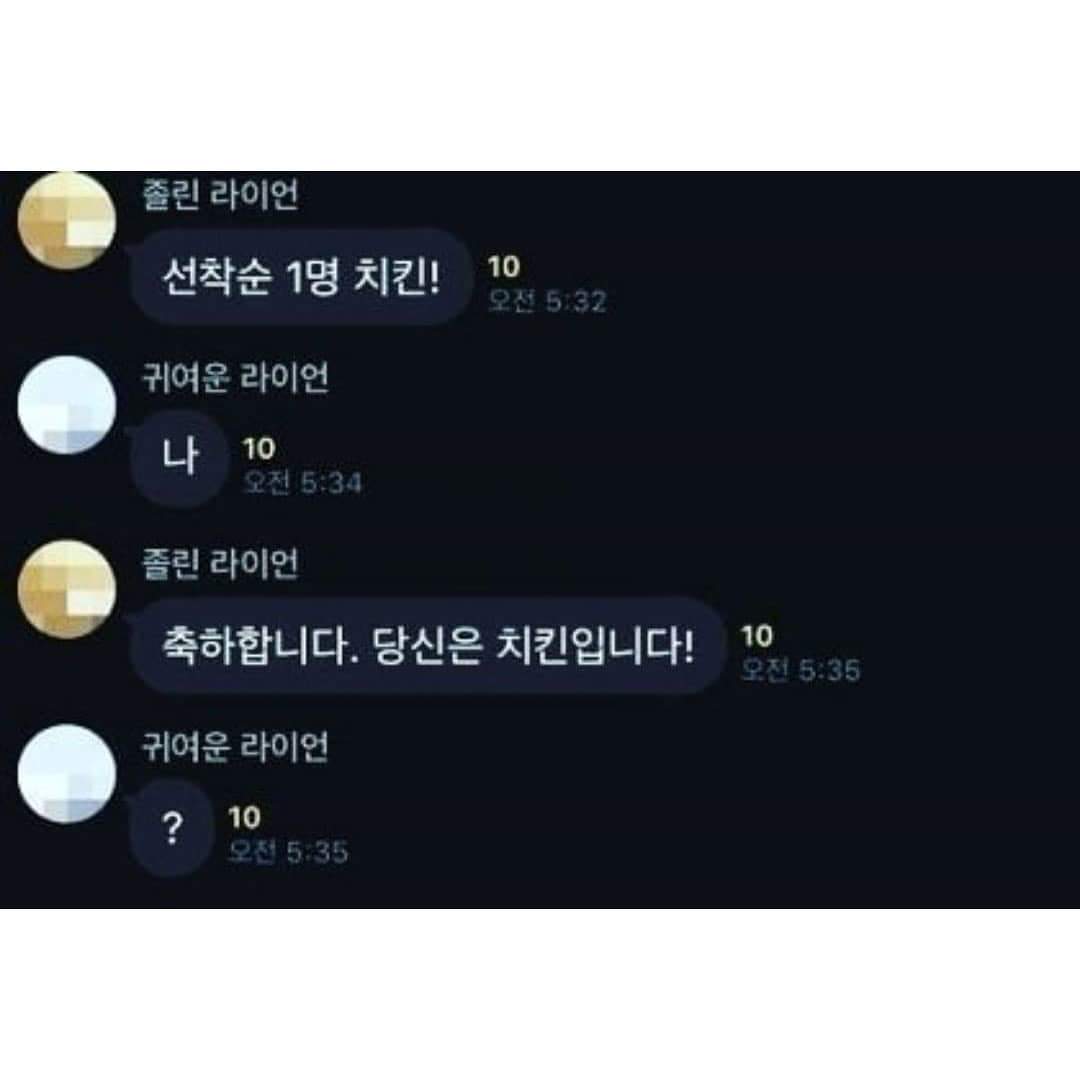The height and width of the screenshot is (1080, 1080).
Task: Click name 졸린 라이언 above '축하합니다' message
Action: click(220, 563)
